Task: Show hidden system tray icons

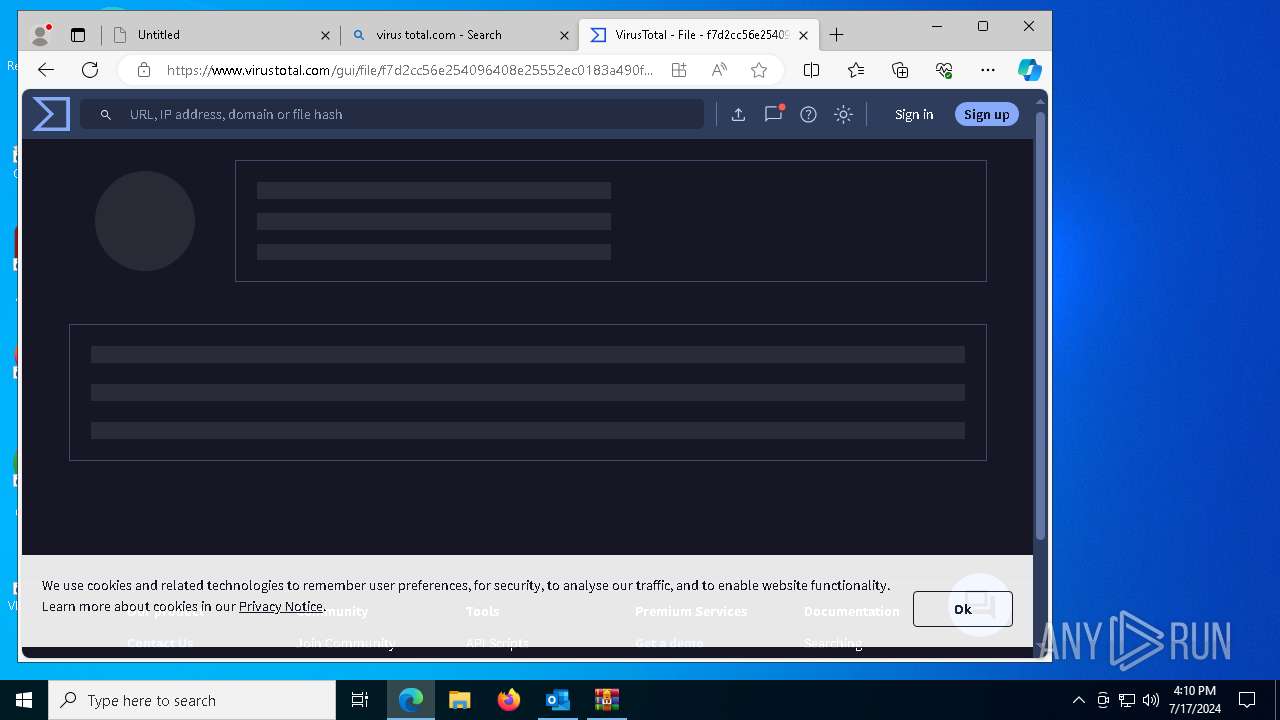Action: [1078, 700]
